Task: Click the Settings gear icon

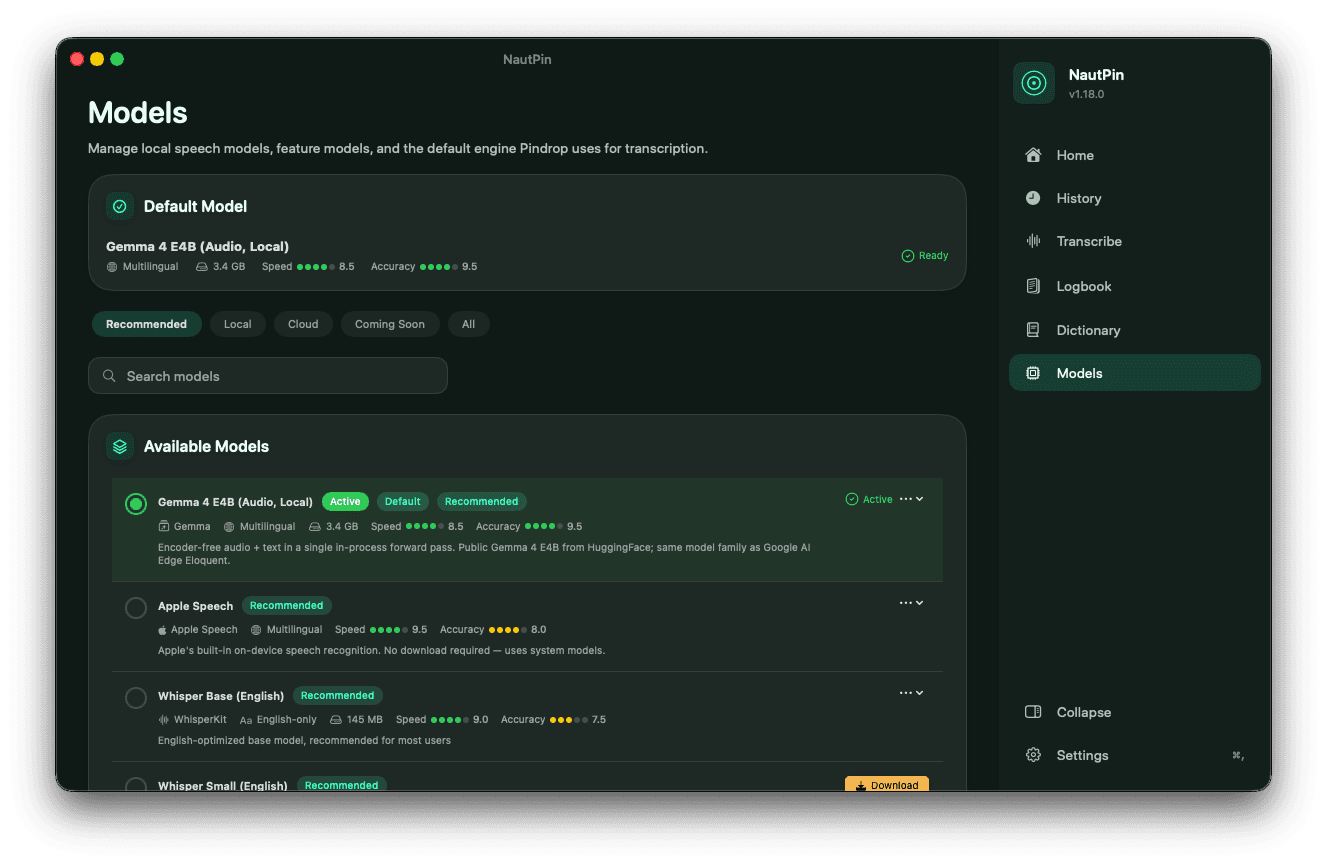Action: click(x=1033, y=755)
